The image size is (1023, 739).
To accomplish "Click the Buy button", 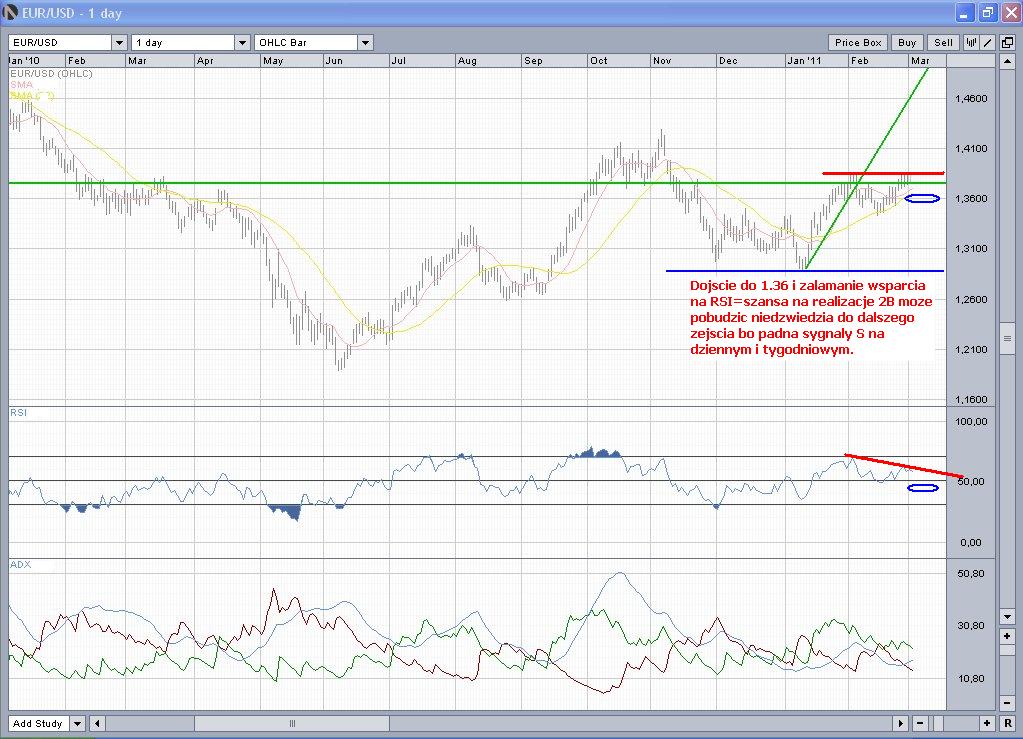I will [x=907, y=43].
